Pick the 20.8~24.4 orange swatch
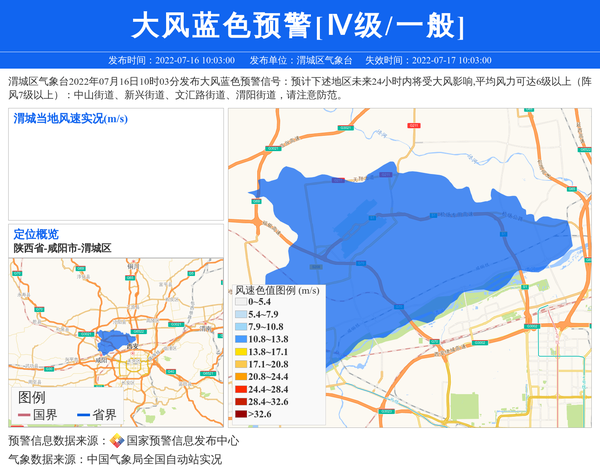600x471 pixels. (241, 376)
